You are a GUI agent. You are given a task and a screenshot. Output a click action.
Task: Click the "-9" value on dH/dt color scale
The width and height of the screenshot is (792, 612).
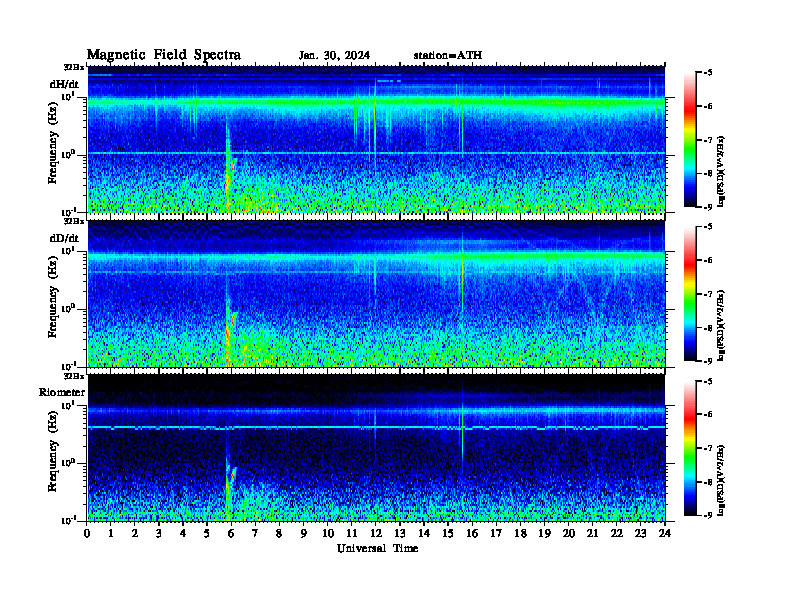click(708, 207)
